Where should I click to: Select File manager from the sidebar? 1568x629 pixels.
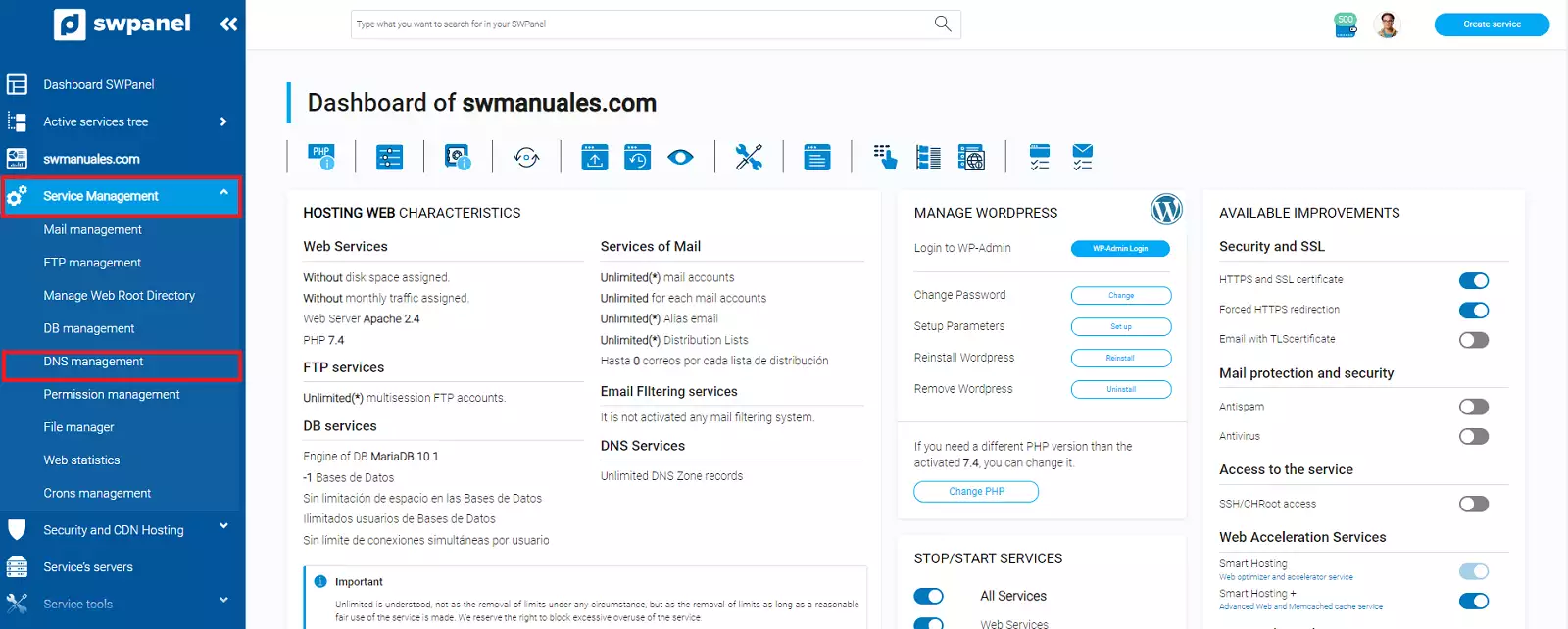point(78,427)
